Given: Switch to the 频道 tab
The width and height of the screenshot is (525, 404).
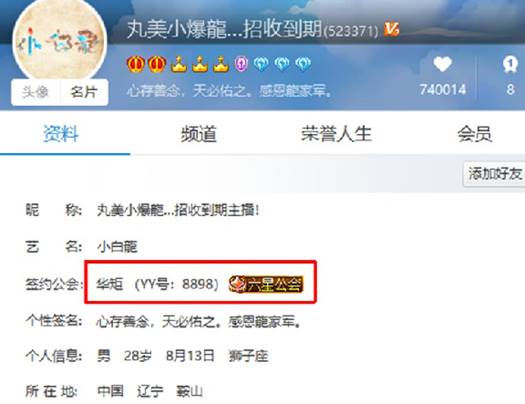Looking at the screenshot, I should [x=199, y=134].
